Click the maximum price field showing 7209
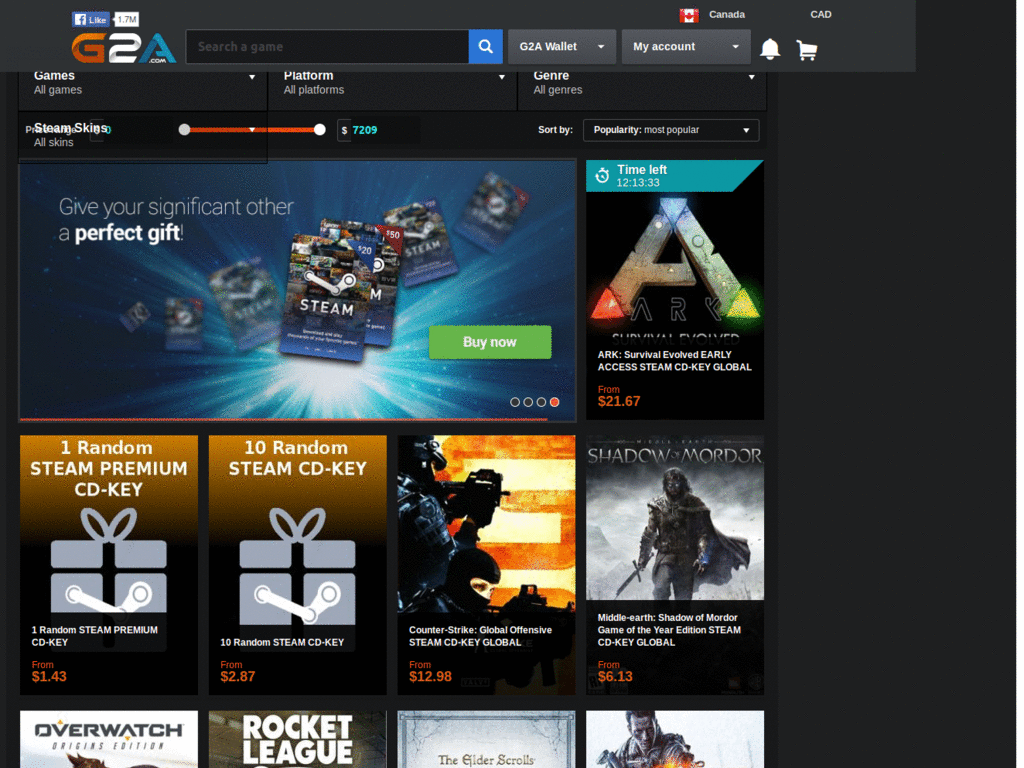This screenshot has width=1024, height=768. 379,130
